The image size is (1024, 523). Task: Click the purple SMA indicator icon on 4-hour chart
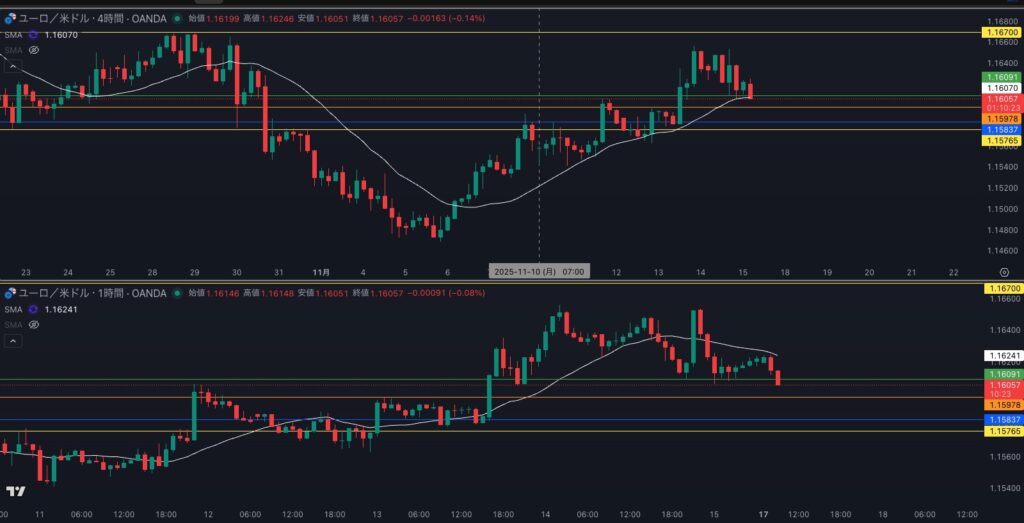[33, 34]
